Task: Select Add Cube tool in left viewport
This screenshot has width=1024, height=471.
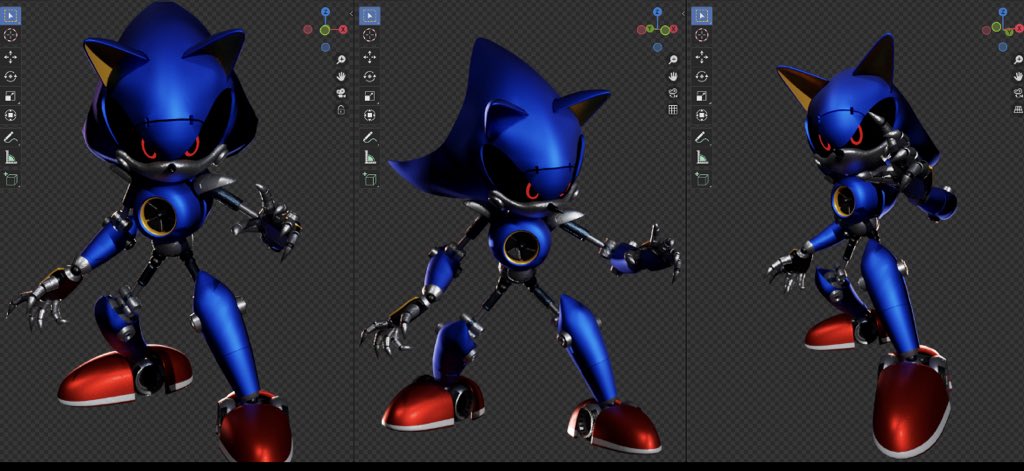Action: click(x=10, y=178)
